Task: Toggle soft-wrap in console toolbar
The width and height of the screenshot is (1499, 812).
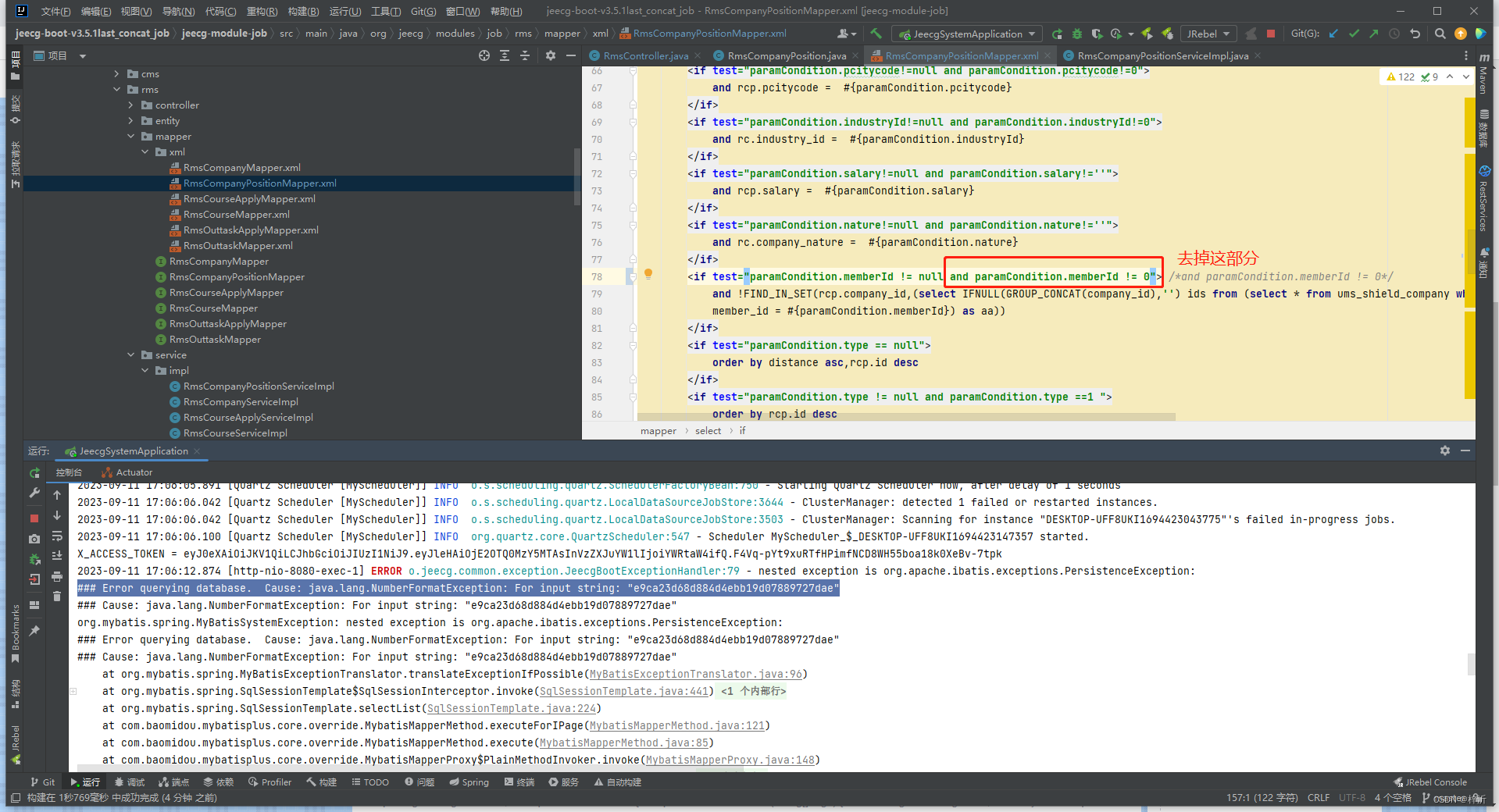Action: click(56, 536)
